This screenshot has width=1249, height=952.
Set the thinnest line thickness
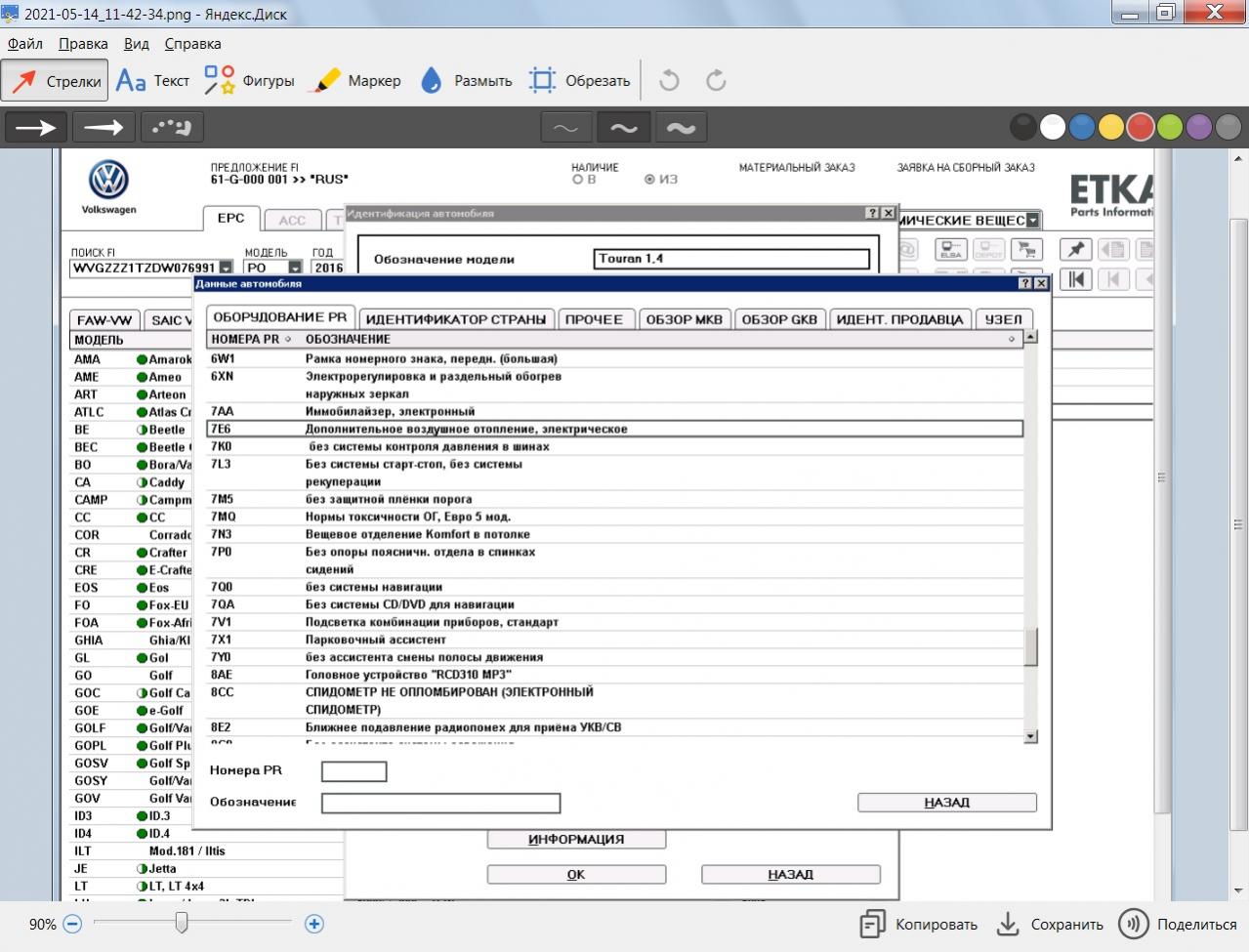[566, 128]
